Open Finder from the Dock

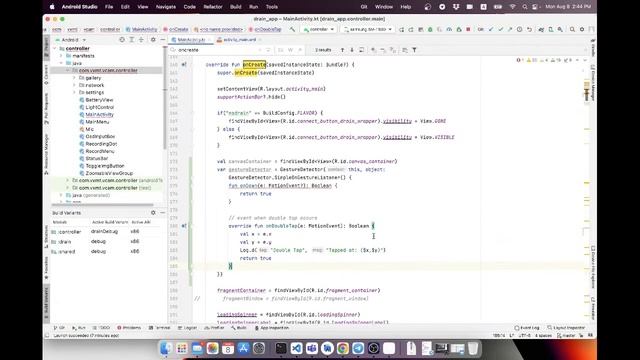(x=166, y=348)
